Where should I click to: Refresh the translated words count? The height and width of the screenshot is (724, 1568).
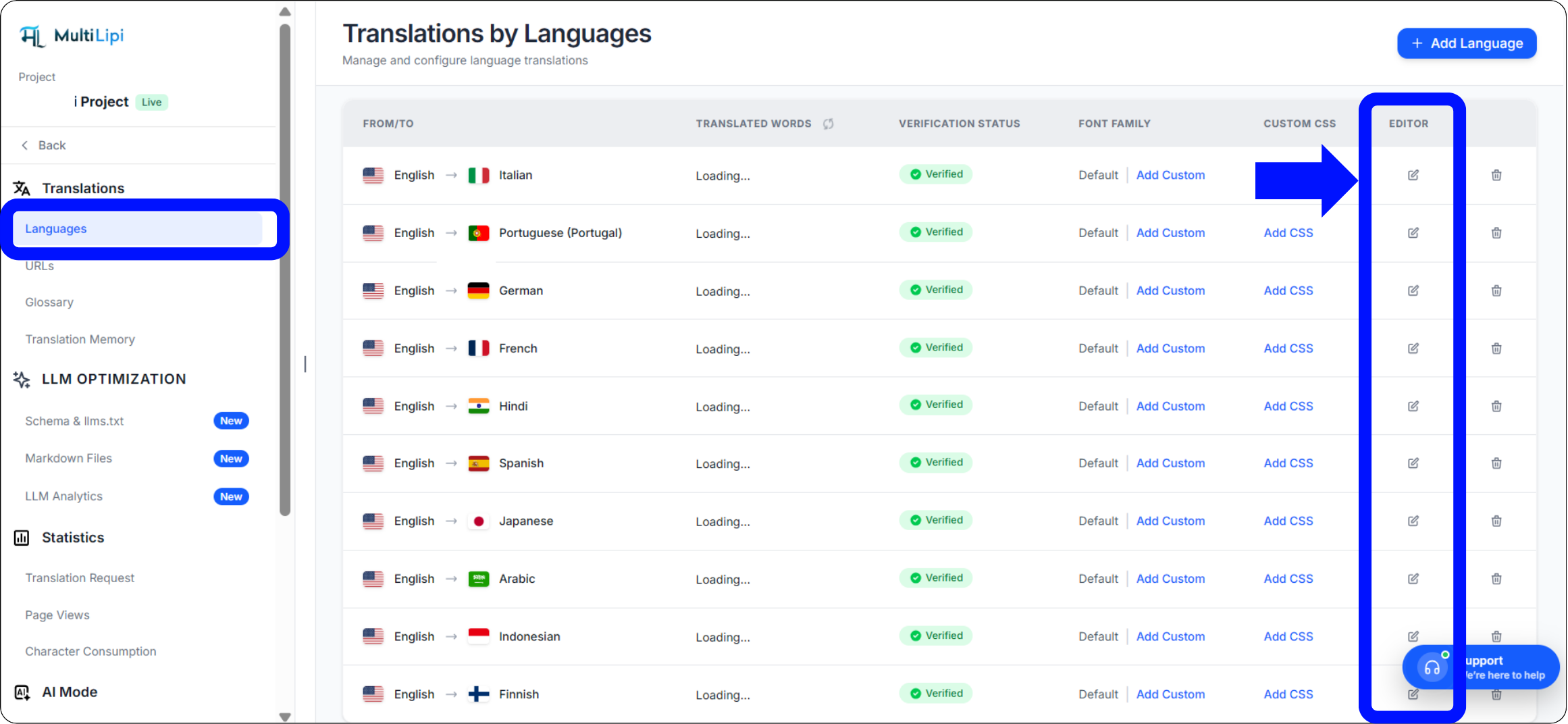[828, 124]
